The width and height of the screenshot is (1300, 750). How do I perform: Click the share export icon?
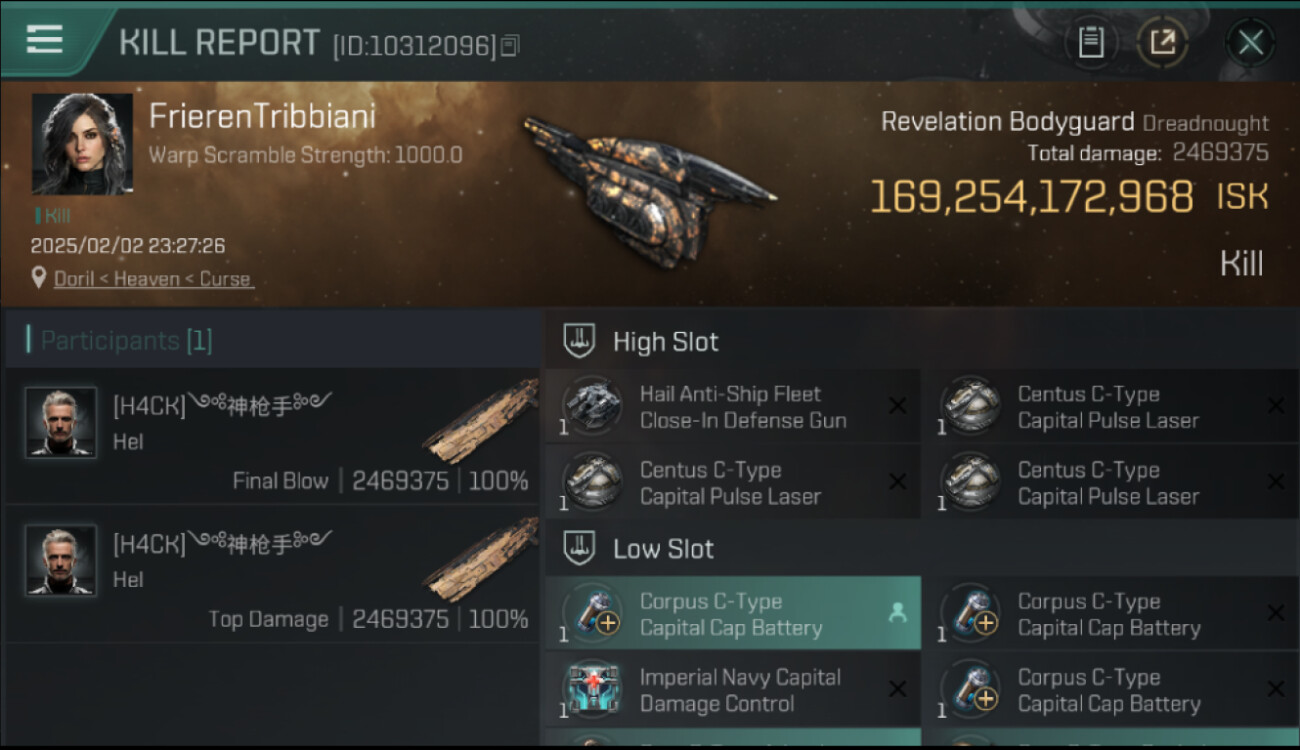click(1162, 42)
